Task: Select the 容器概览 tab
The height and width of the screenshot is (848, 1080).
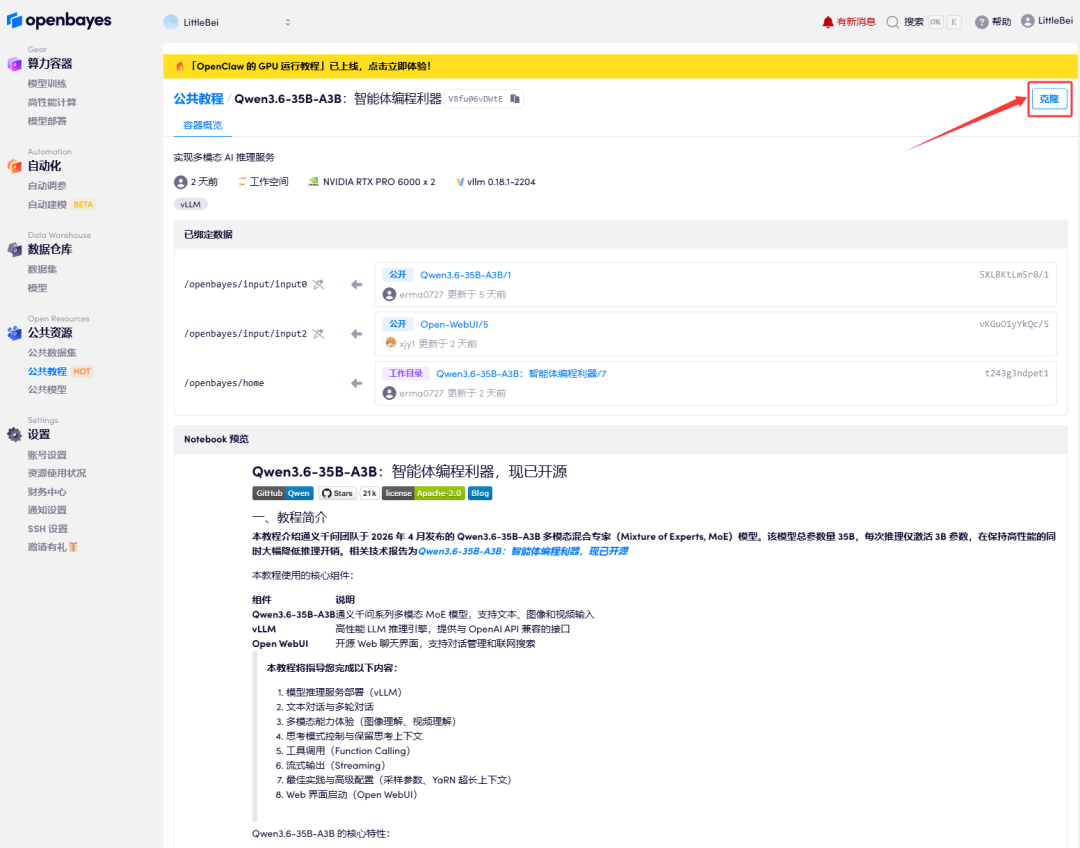Action: pyautogui.click(x=202, y=125)
